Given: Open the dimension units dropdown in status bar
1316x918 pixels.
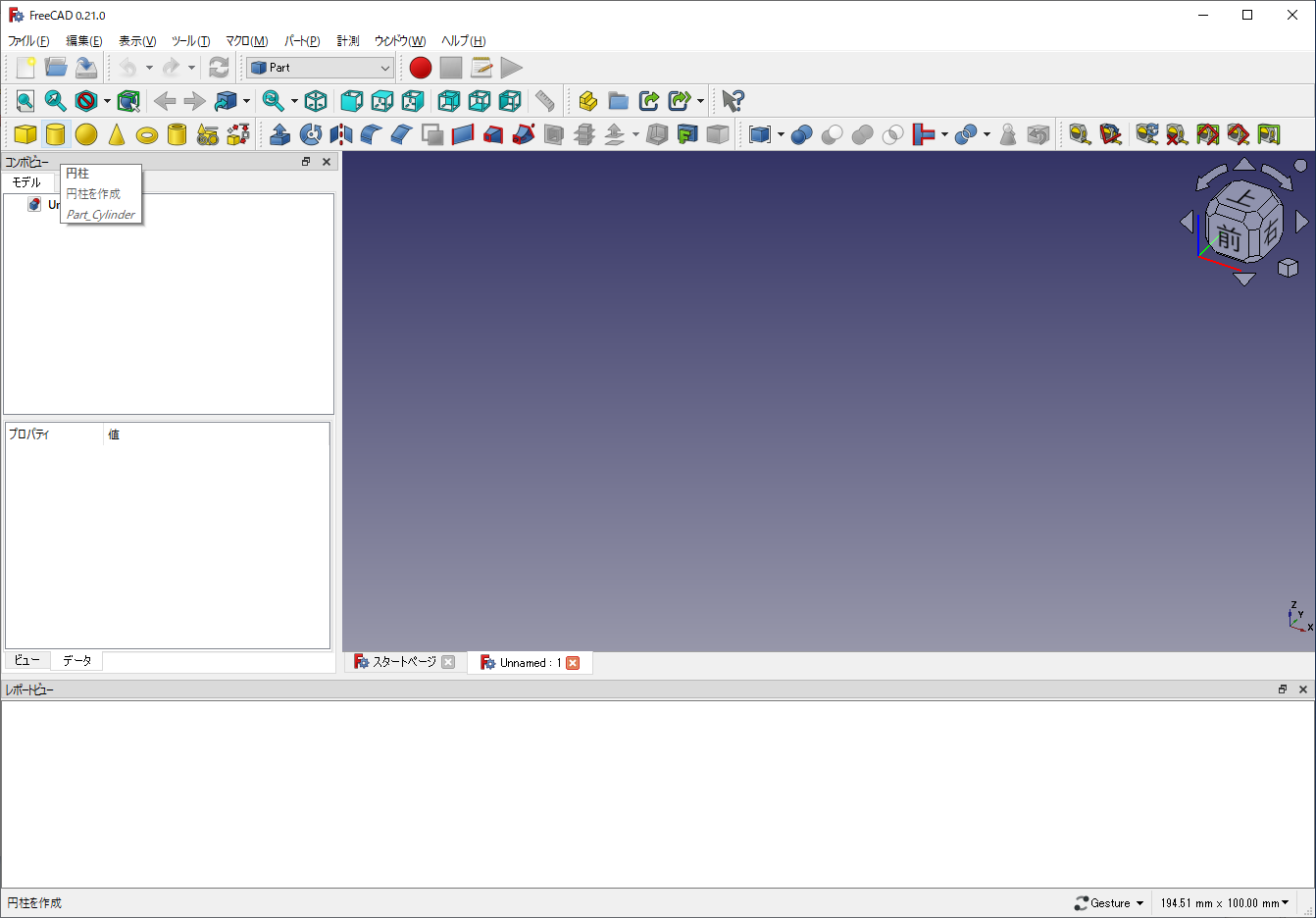Looking at the screenshot, I should coord(1225,903).
